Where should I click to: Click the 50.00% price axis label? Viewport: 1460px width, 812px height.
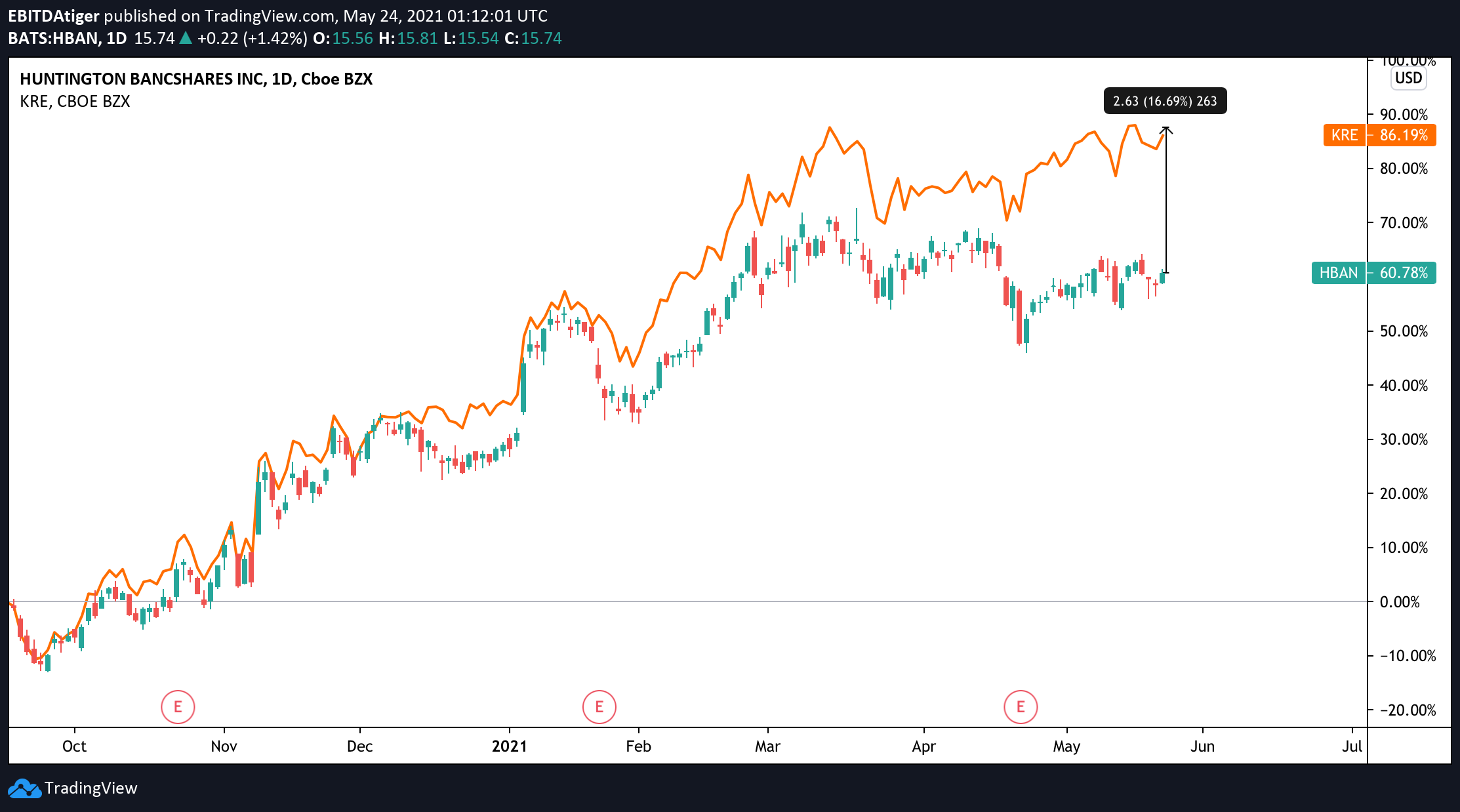[1404, 331]
